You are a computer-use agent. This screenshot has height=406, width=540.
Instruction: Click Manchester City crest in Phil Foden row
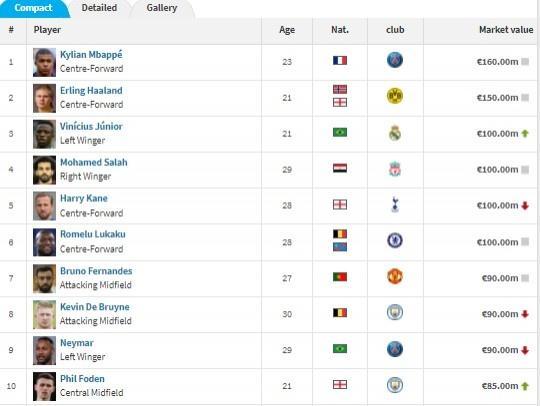click(x=395, y=385)
